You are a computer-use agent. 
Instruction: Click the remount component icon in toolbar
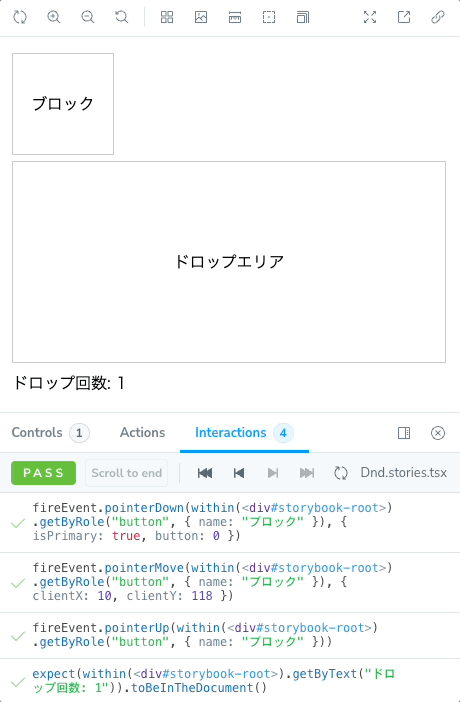tap(20, 17)
